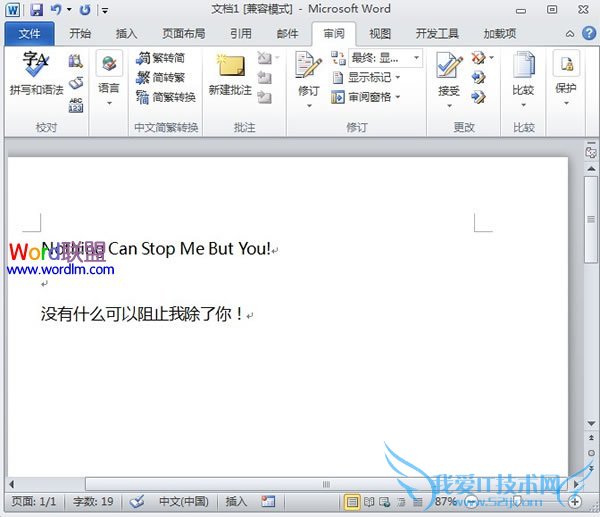Screen dimensions: 600x517
Task: Switch to the 视图 tab
Action: 380,34
